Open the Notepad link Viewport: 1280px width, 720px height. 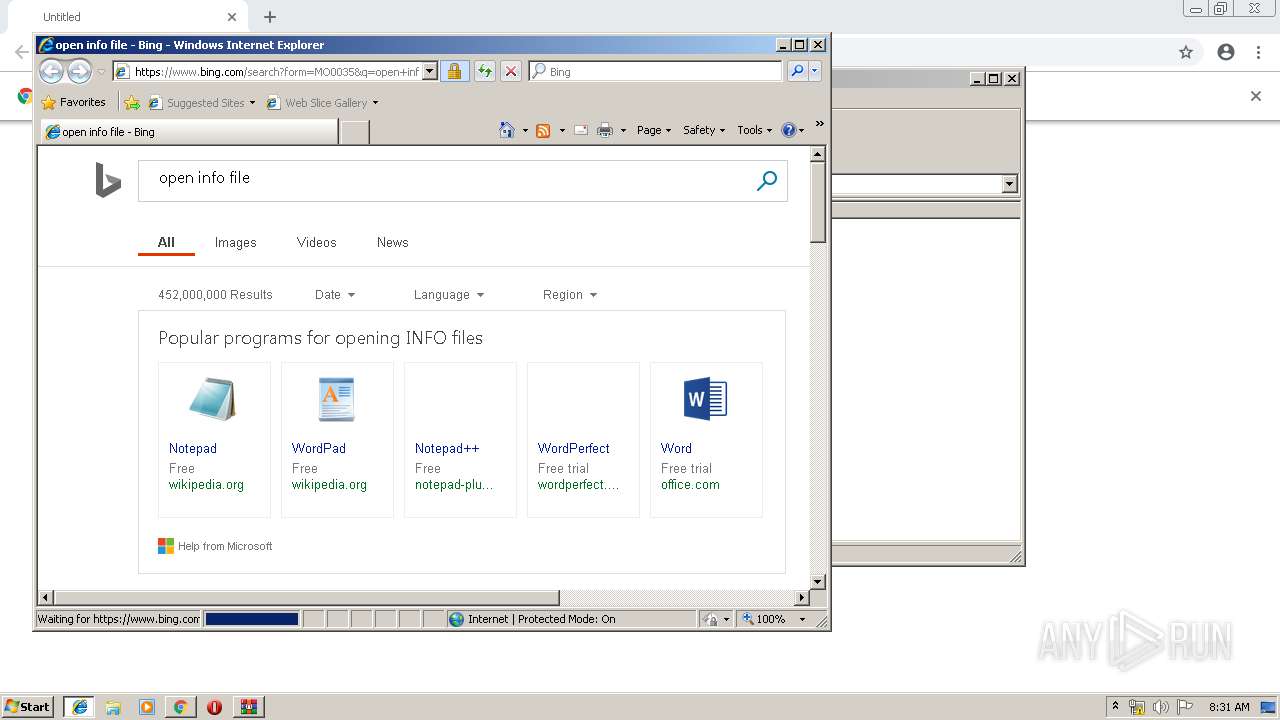point(192,448)
